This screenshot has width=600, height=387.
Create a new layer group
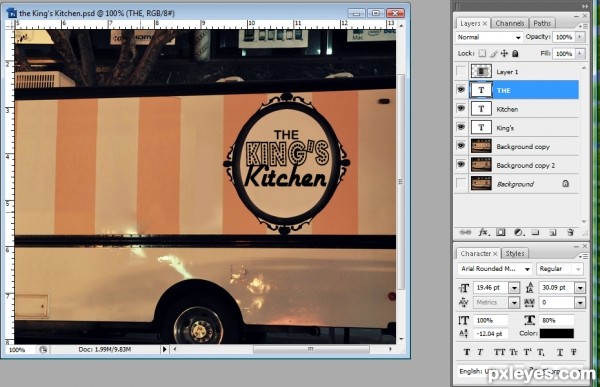click(x=535, y=232)
